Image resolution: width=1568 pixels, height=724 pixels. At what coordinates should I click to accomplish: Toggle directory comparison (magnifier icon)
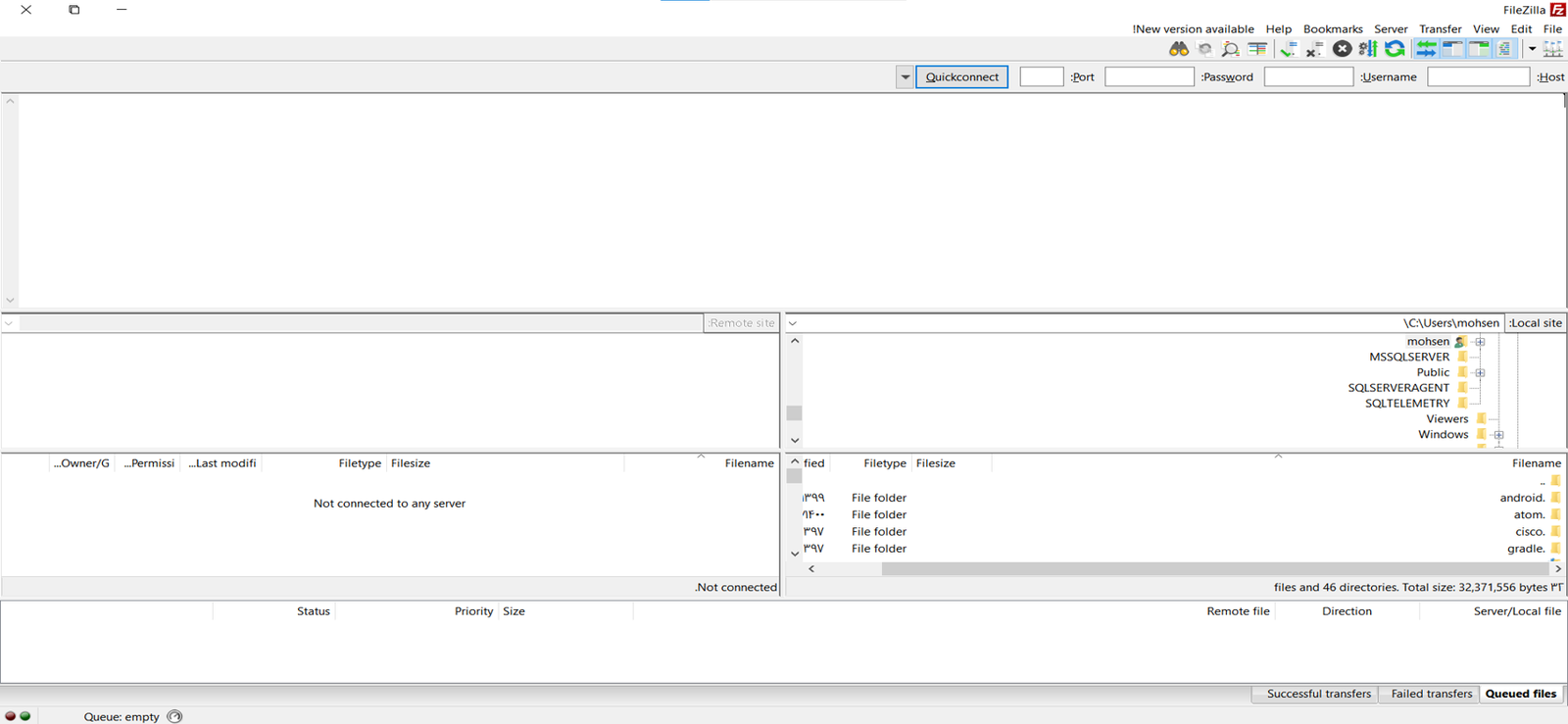coord(1230,49)
